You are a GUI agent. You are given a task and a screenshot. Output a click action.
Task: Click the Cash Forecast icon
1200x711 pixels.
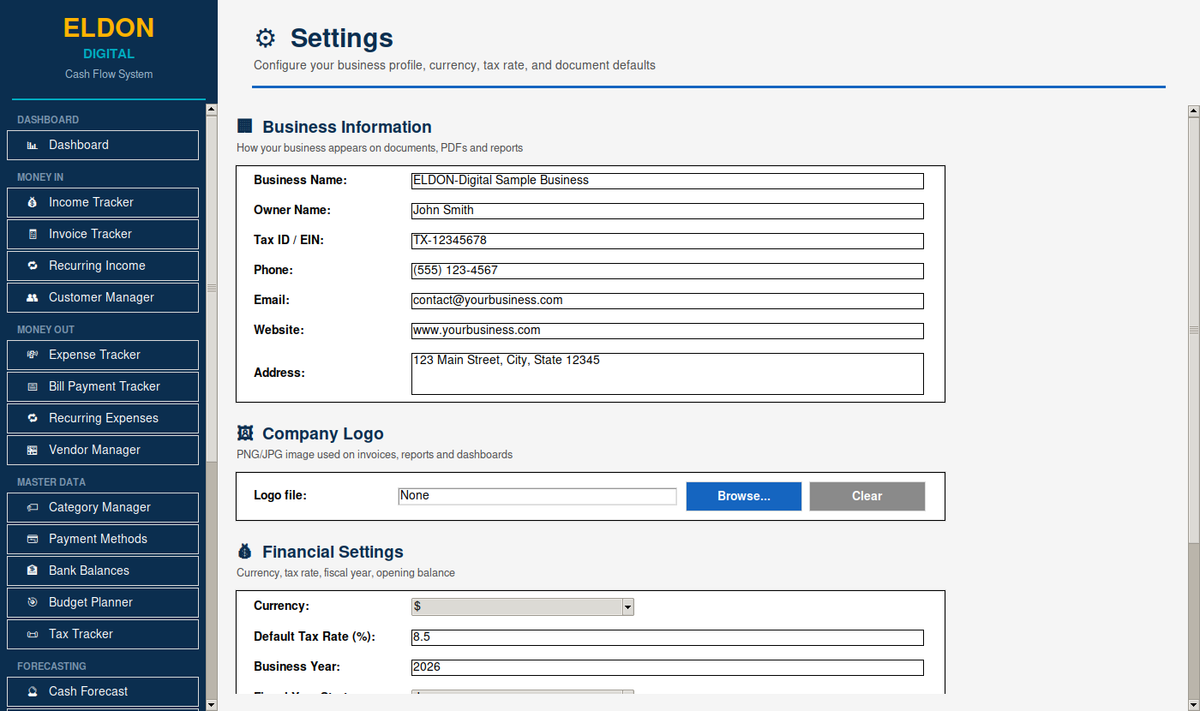pos(32,692)
